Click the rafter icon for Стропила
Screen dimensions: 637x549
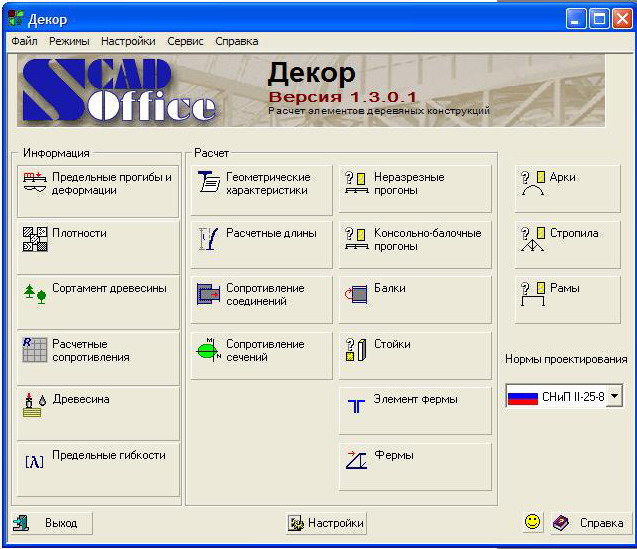[533, 239]
